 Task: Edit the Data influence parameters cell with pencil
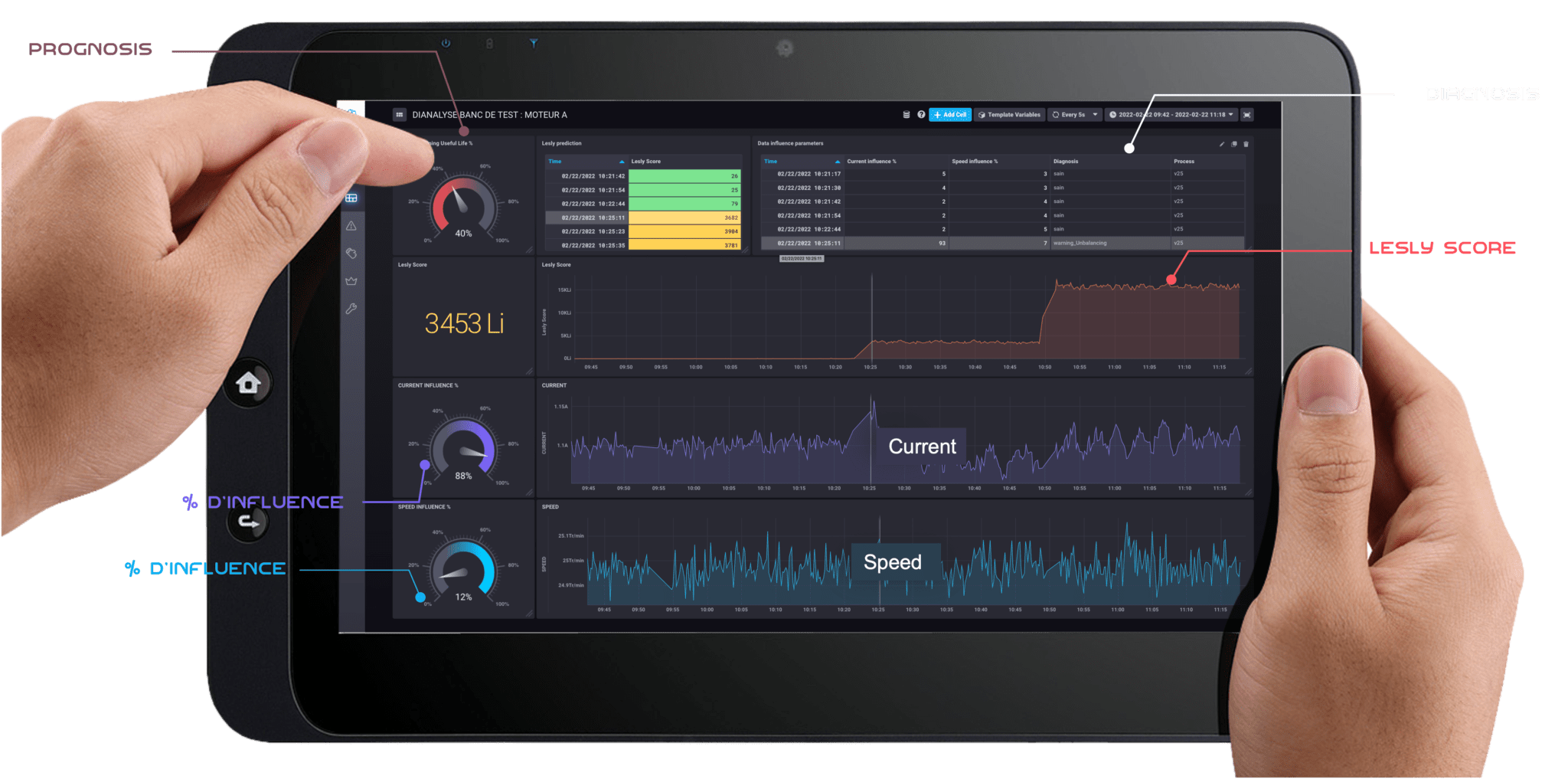[1222, 144]
